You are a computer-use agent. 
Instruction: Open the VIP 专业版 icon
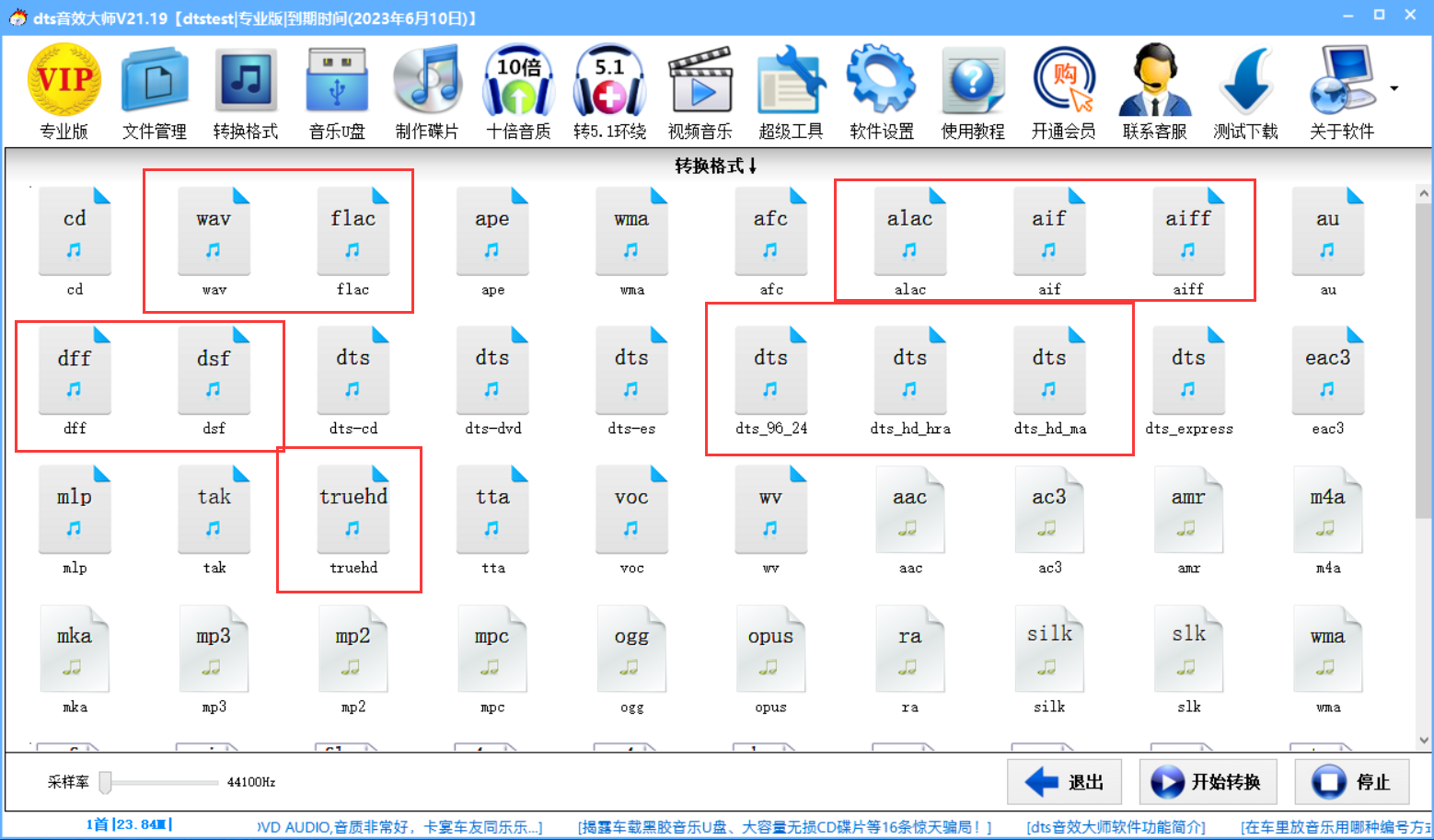[64, 92]
